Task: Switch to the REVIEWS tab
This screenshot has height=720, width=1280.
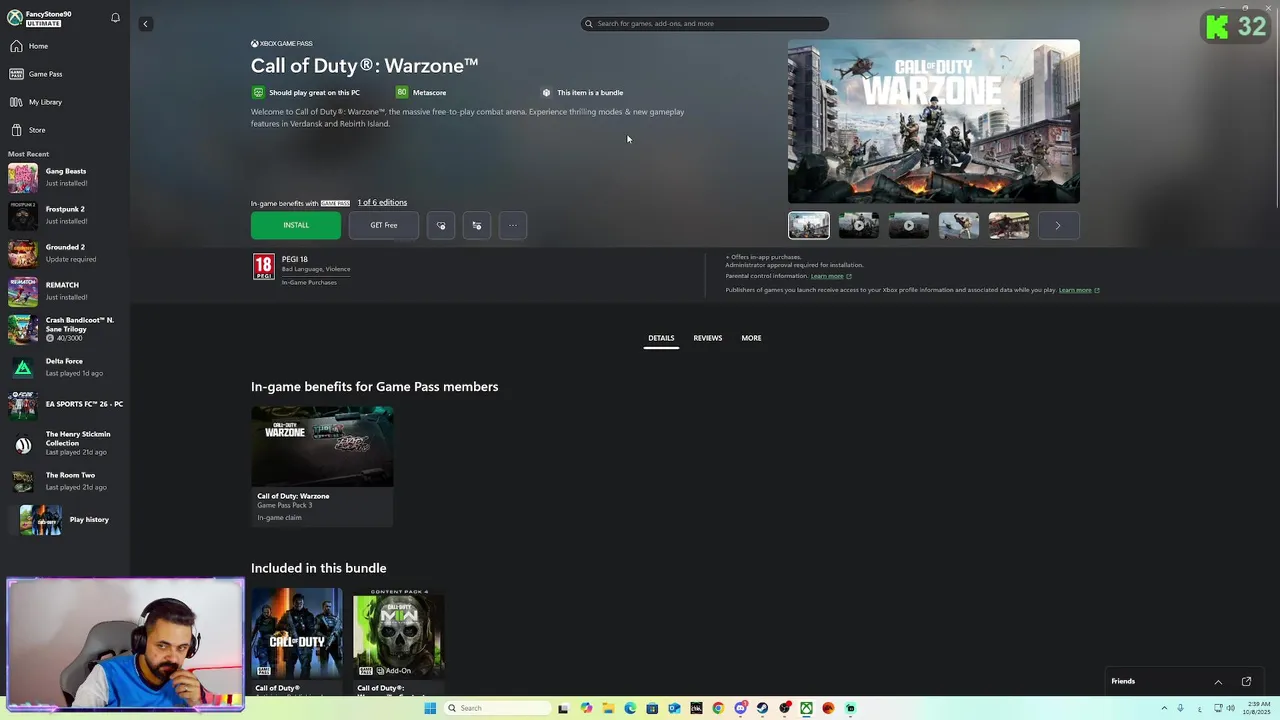Action: pos(708,338)
